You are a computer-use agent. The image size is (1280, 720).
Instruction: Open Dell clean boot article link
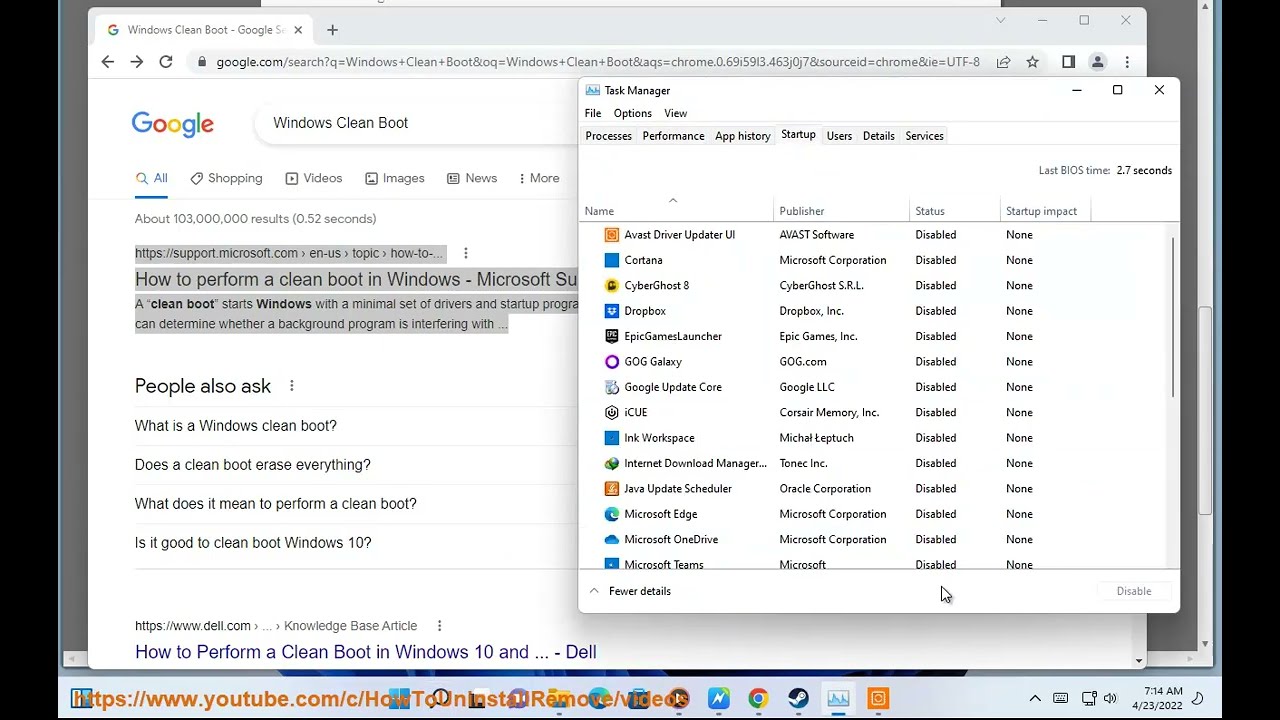(x=366, y=652)
